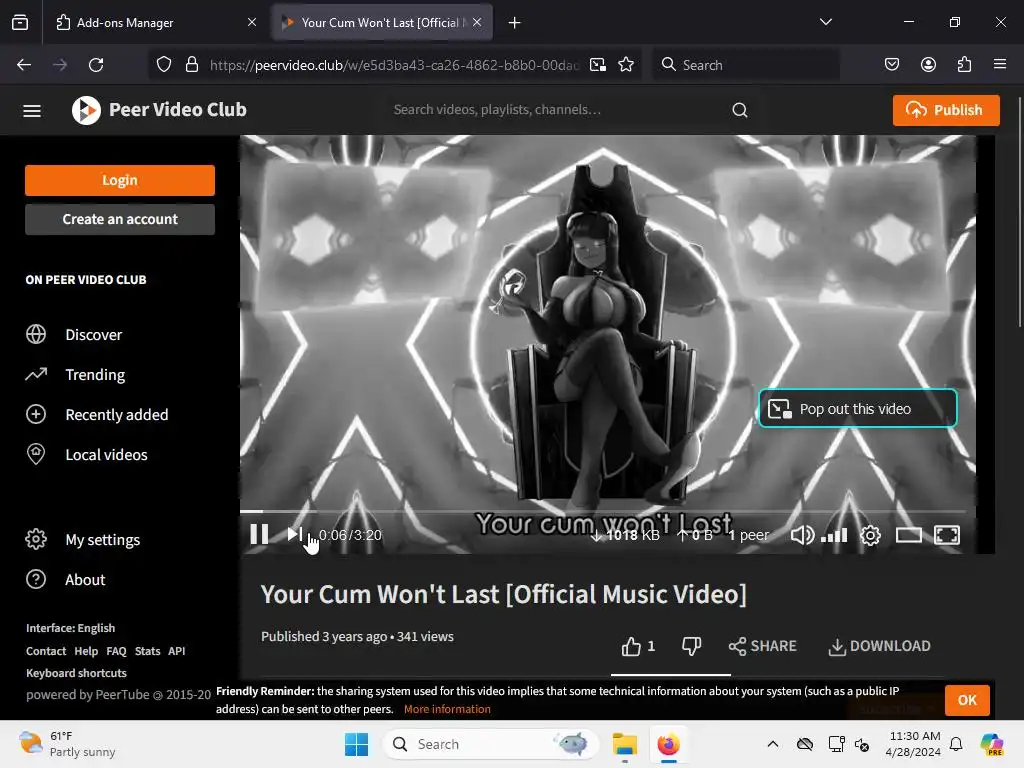Show hidden system tray icons
Image resolution: width=1024 pixels, height=768 pixels.
pos(773,744)
